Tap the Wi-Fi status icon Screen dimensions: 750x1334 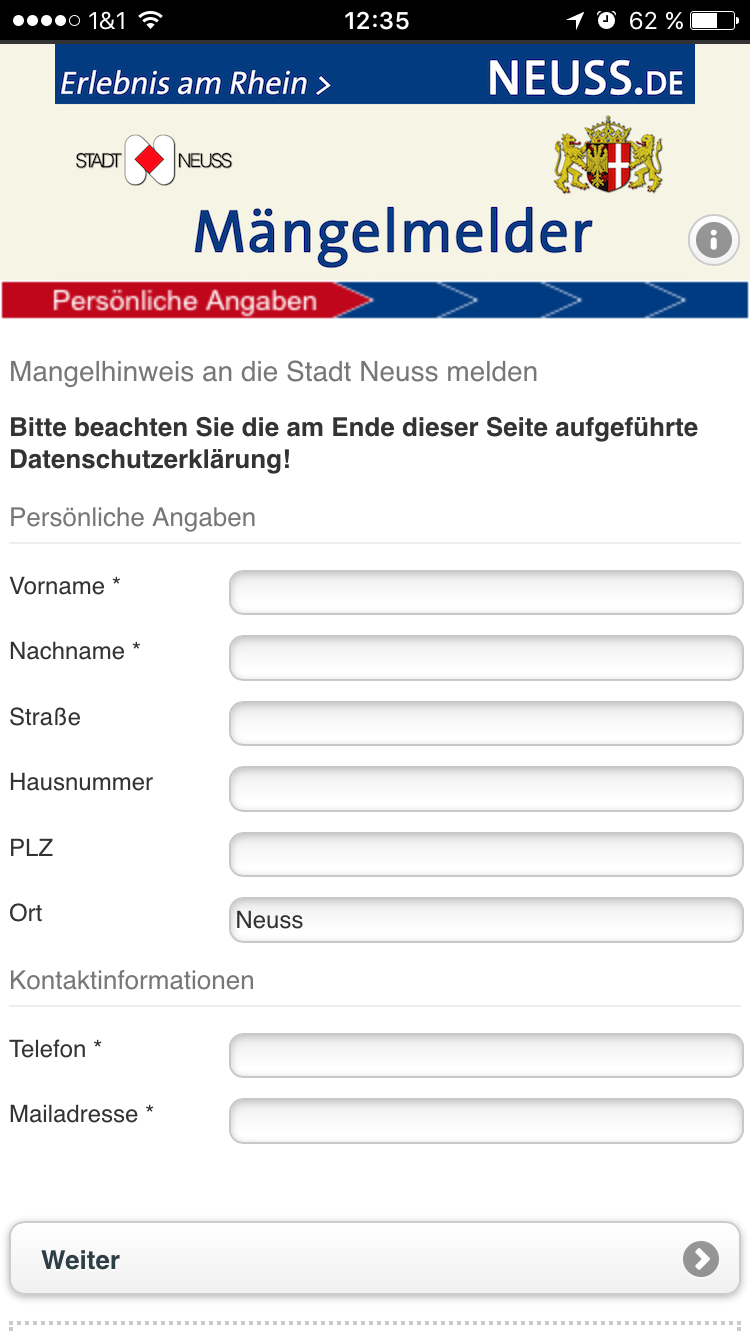(x=150, y=20)
